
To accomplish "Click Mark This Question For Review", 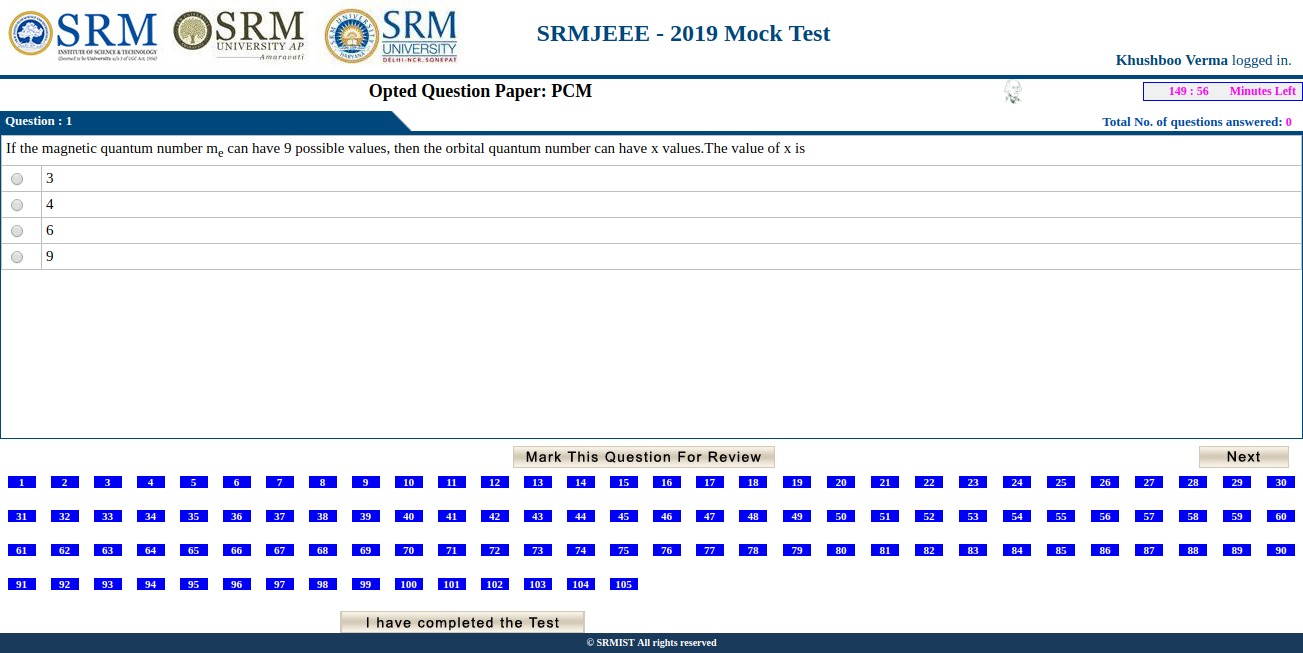I will click(644, 456).
